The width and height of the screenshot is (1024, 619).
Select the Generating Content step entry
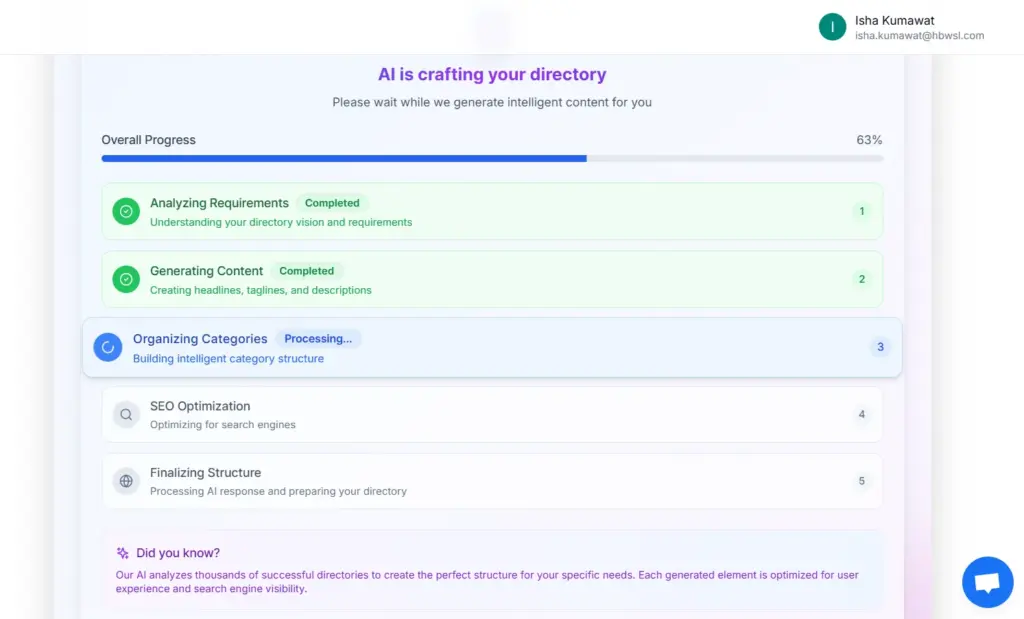coord(492,279)
